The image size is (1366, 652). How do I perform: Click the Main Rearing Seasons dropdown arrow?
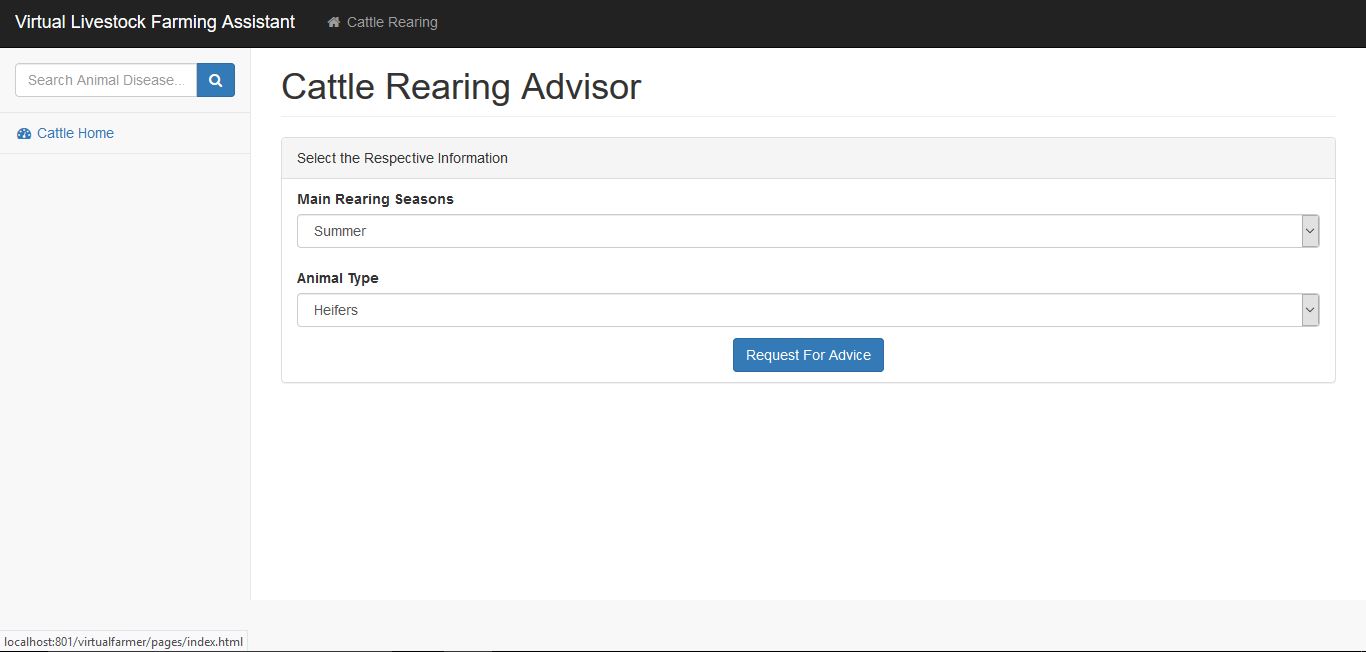1310,231
